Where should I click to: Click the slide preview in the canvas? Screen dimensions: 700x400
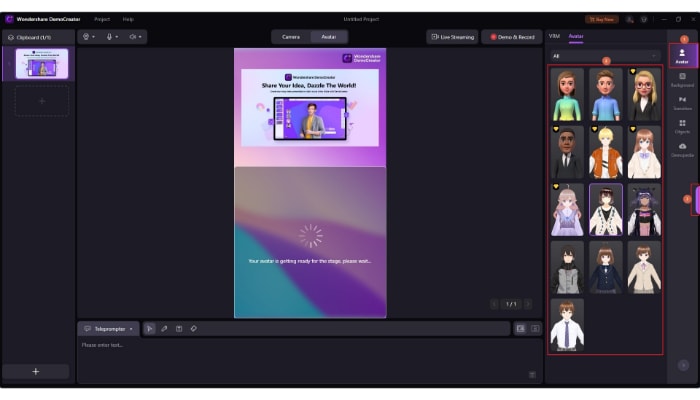[x=310, y=108]
